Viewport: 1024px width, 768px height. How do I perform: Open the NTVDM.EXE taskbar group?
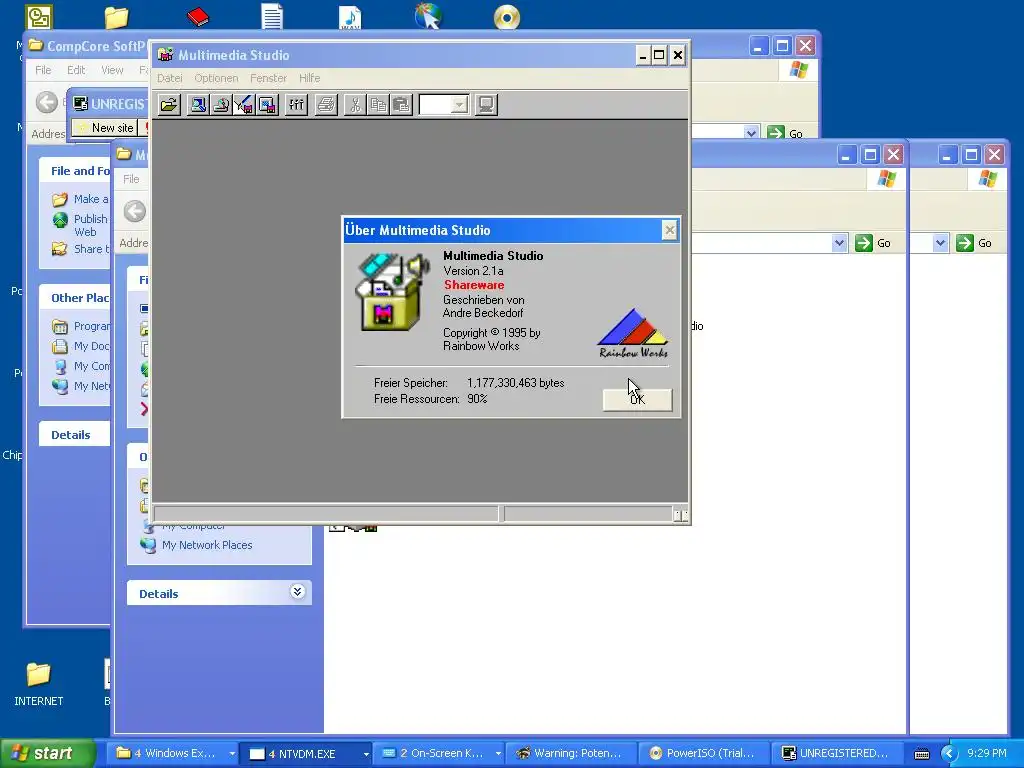(x=307, y=753)
